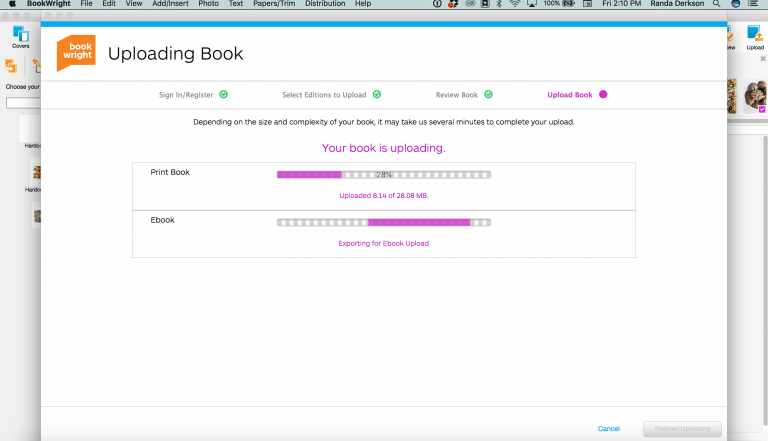The image size is (768, 441).
Task: Click the 'Uploading Book' dialog title
Action: click(175, 53)
